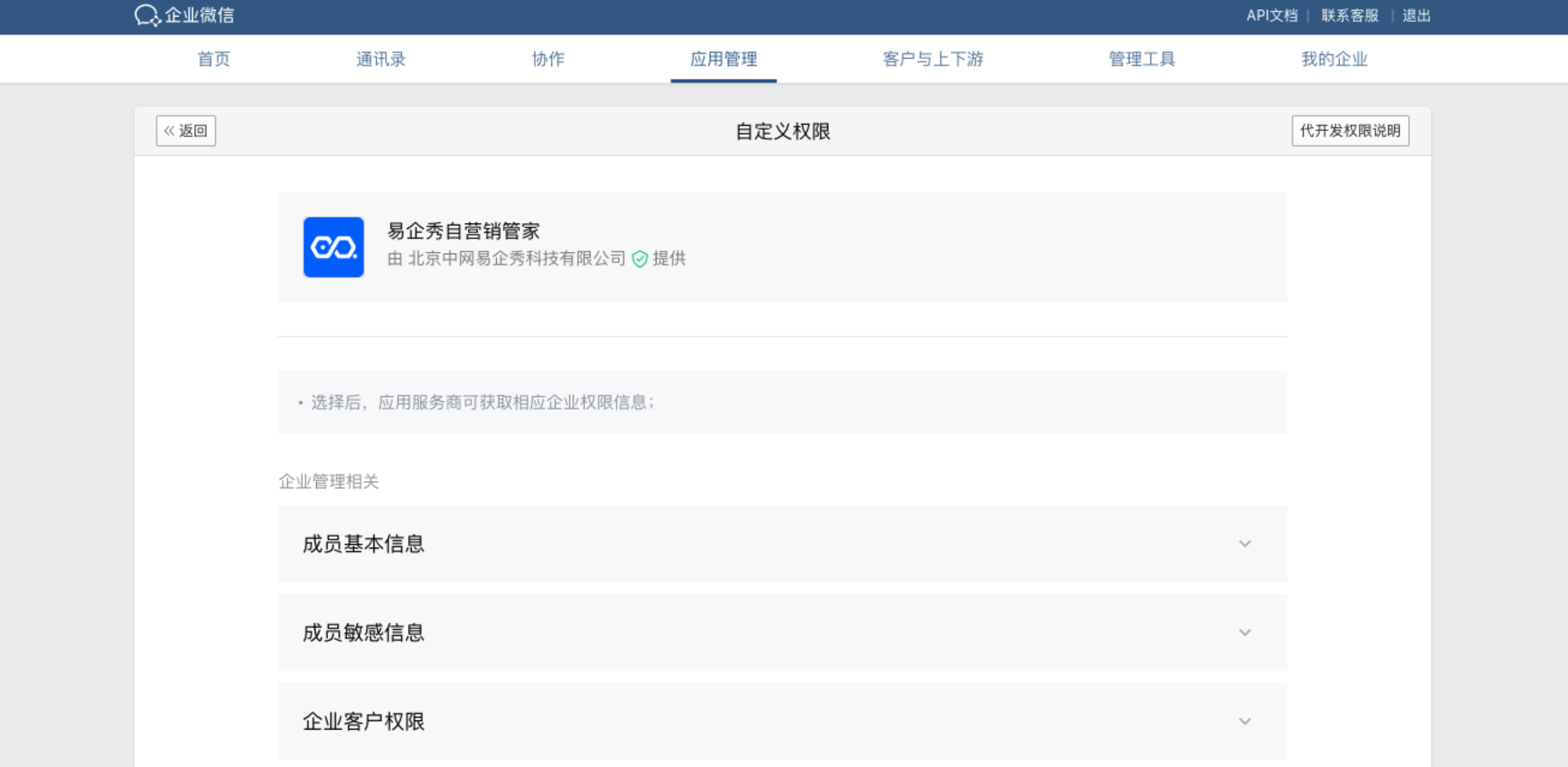
Task: Click the green verified shield icon
Action: click(639, 259)
